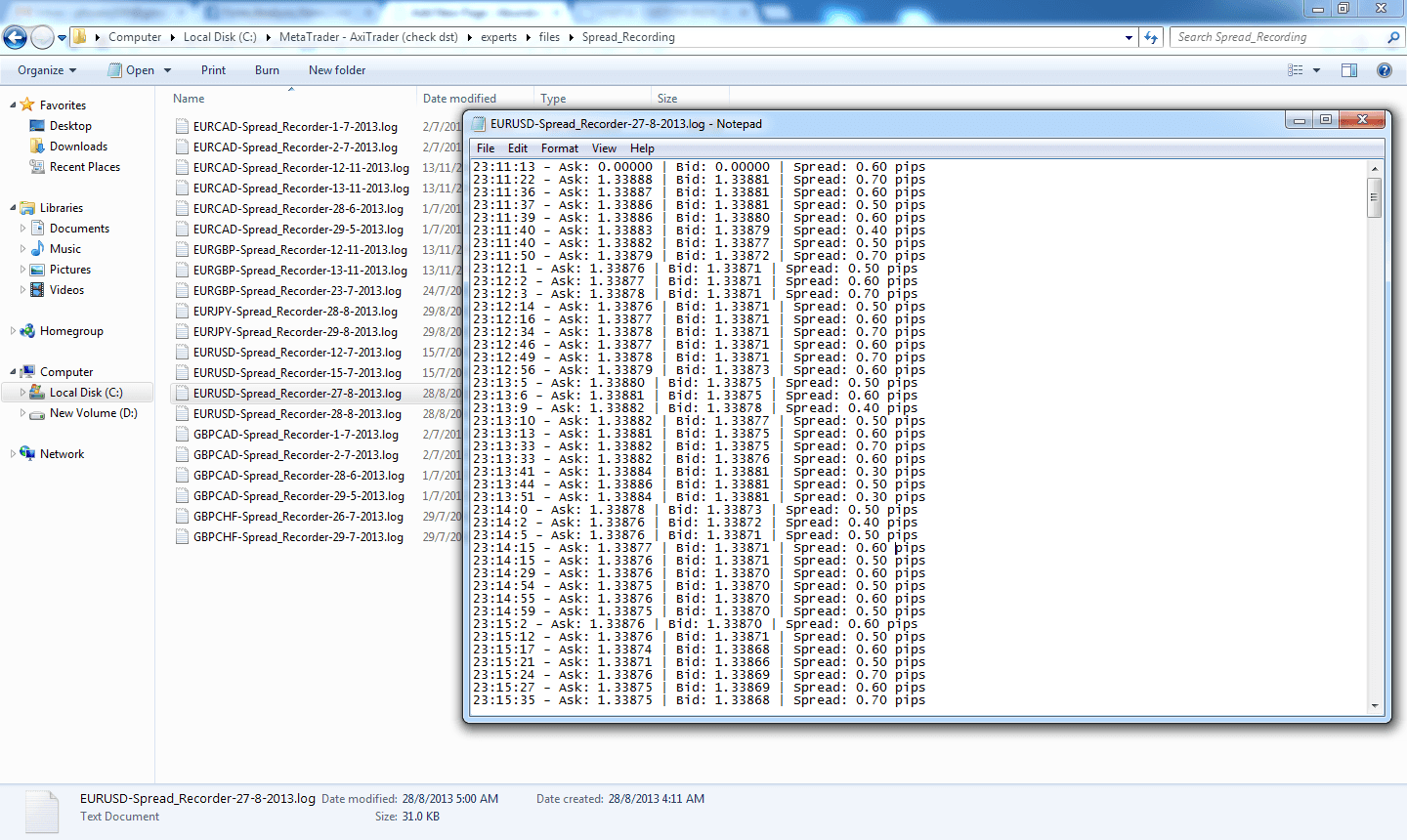Click the change-your-view icon
Screen dimensions: 1407x840
[x=1296, y=69]
